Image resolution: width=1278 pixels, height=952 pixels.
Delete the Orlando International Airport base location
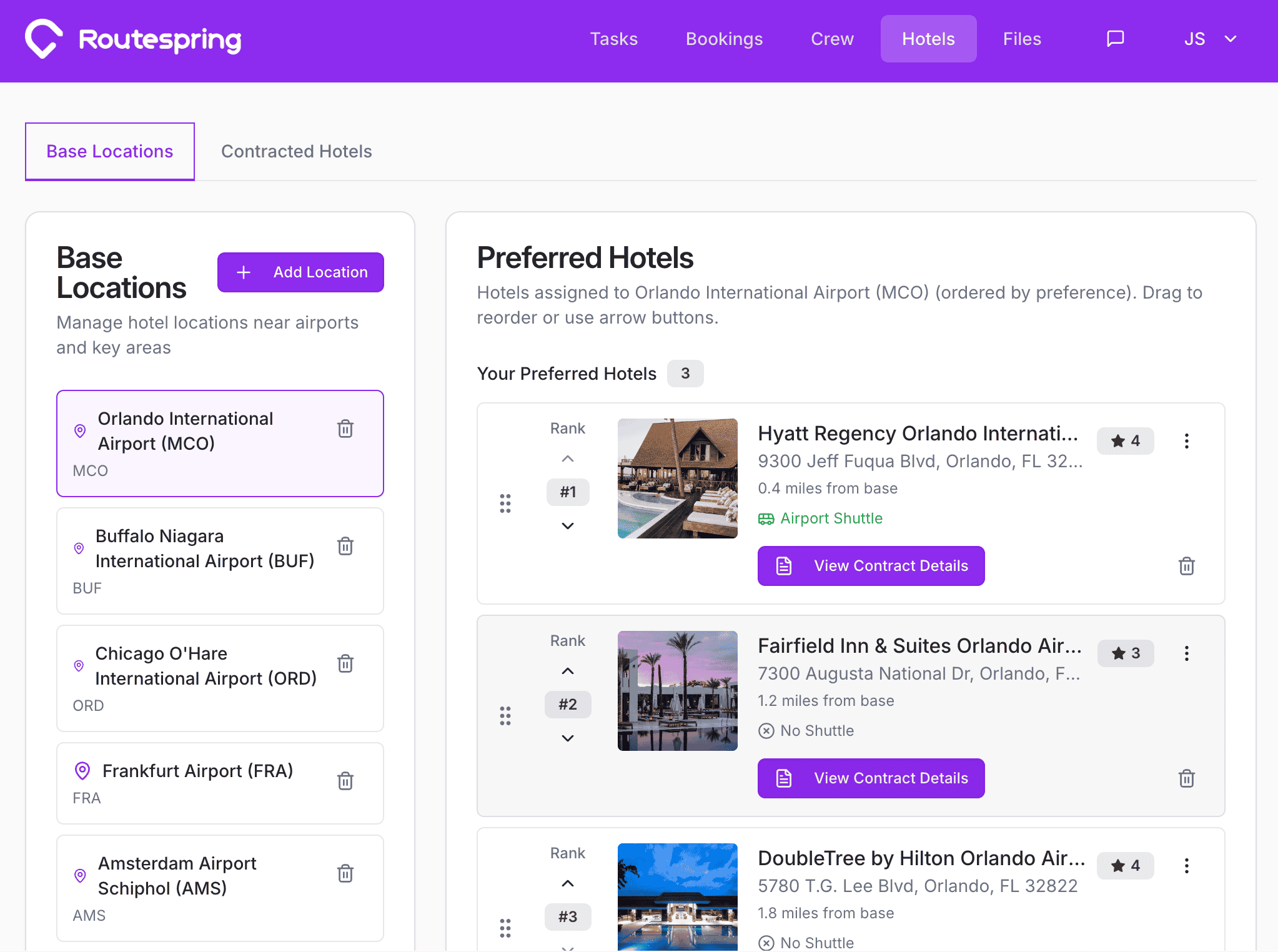click(345, 429)
